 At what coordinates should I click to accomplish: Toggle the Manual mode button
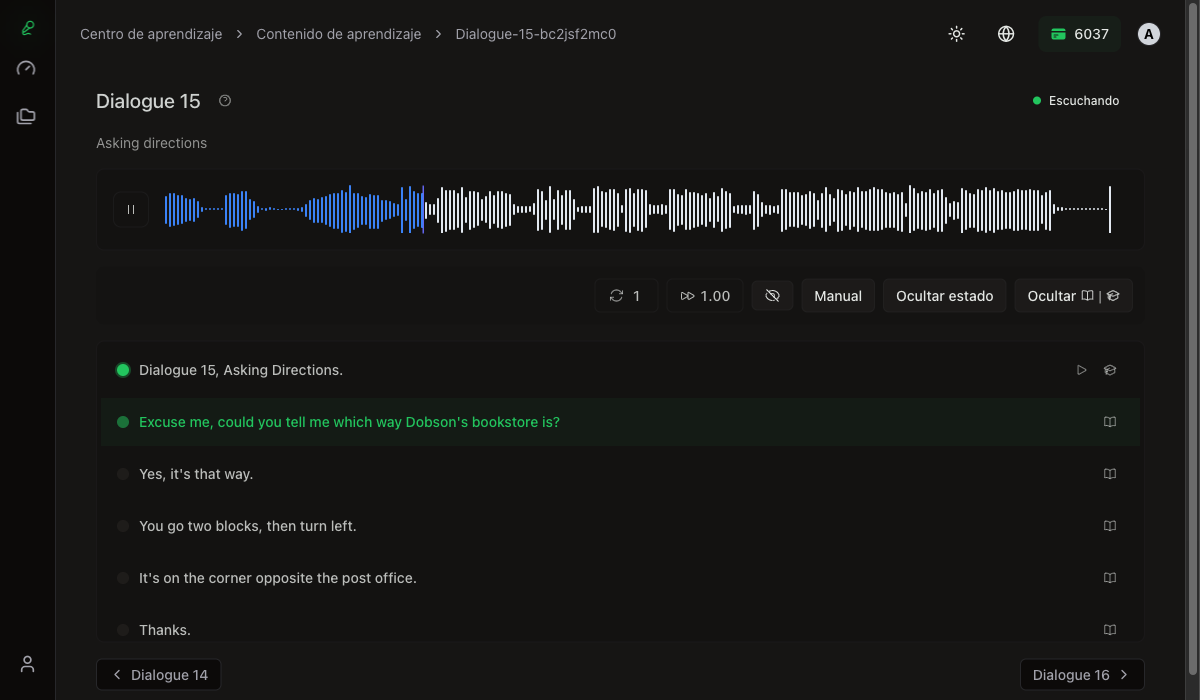pos(838,296)
